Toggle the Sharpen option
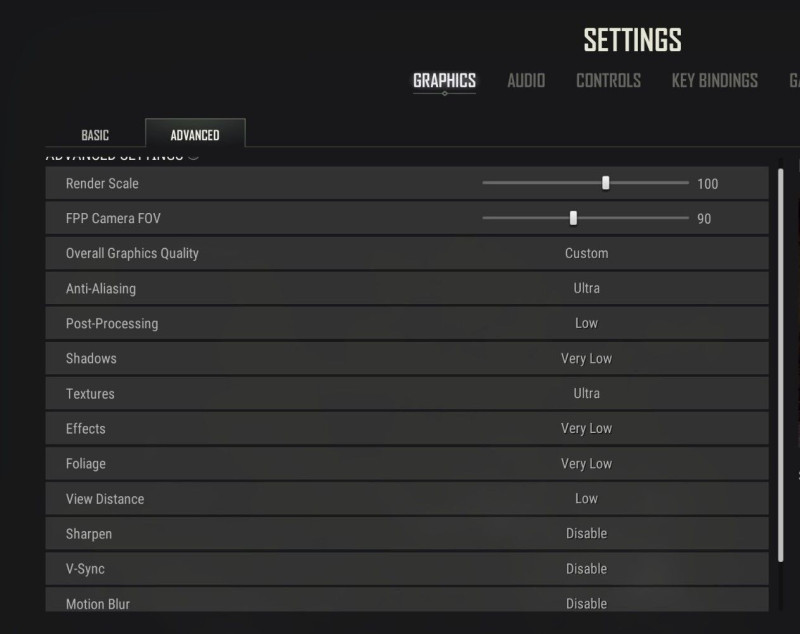The image size is (800, 634). pyautogui.click(x=586, y=533)
